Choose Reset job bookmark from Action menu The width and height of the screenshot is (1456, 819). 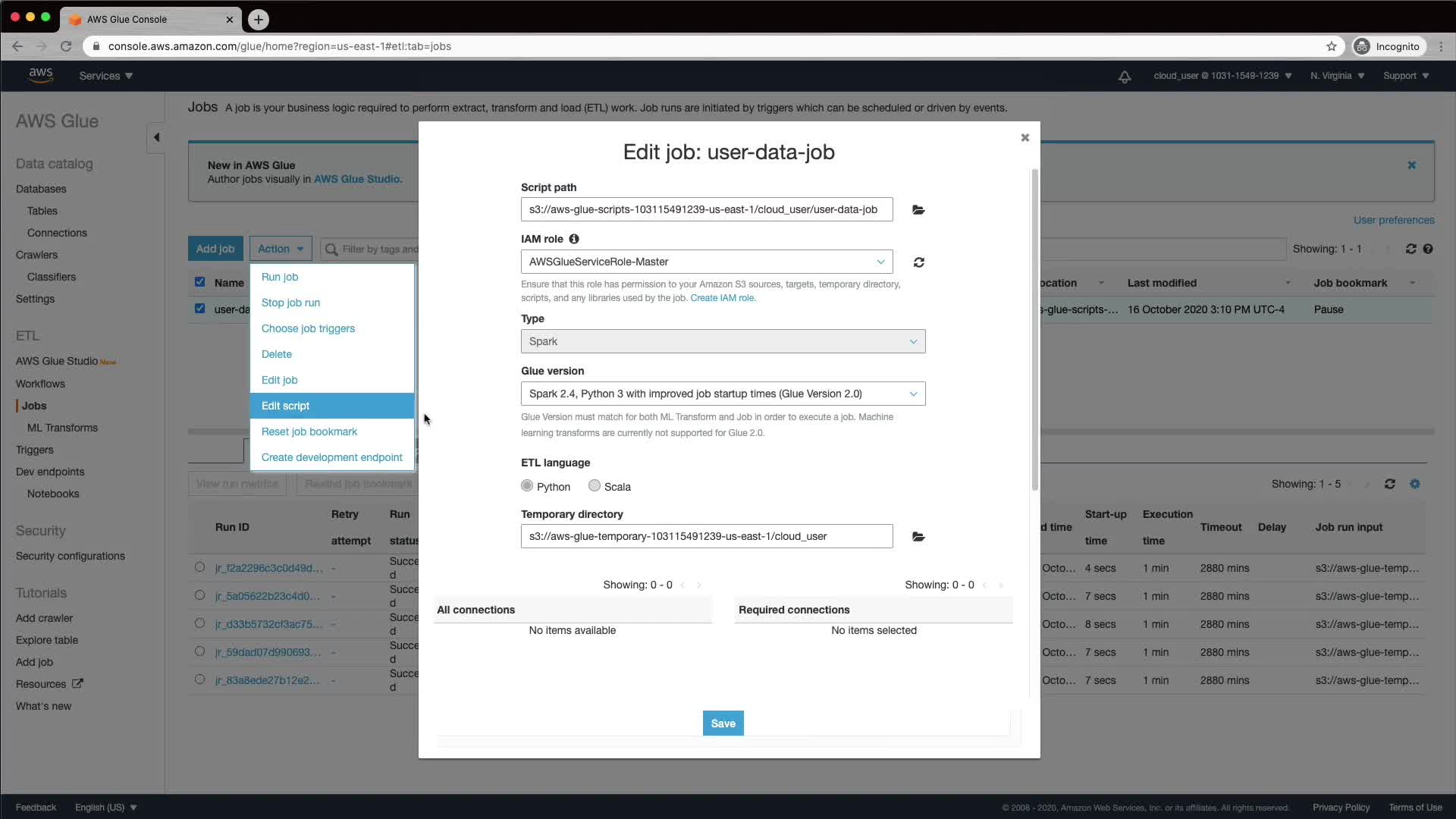click(309, 431)
